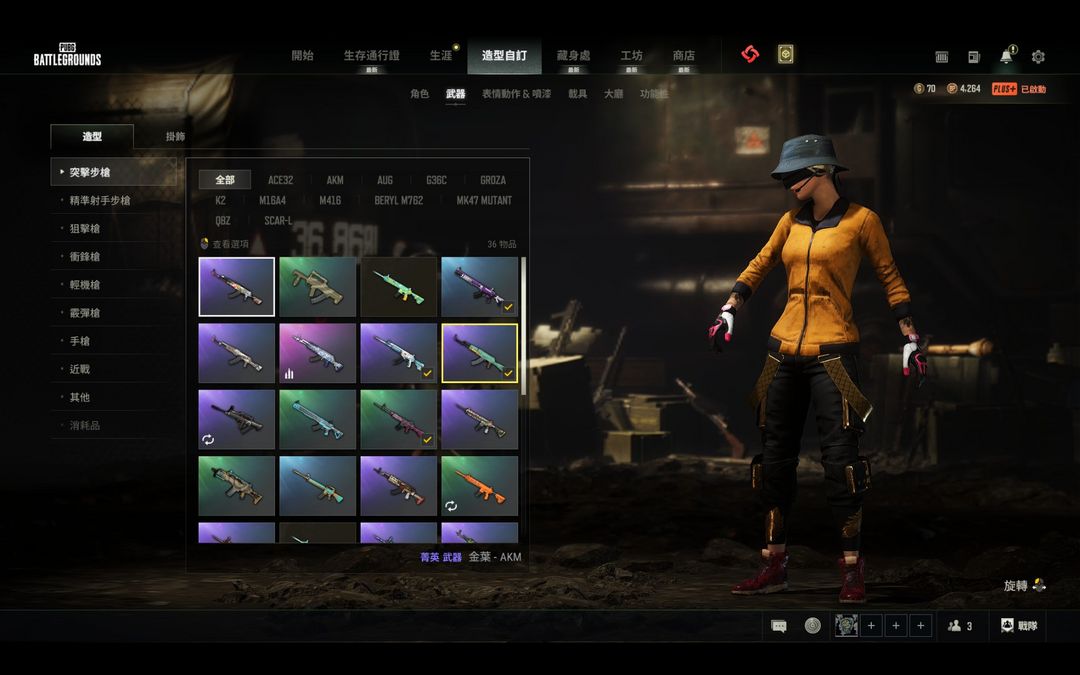
Task: Filter skins by M16A4
Action: pyautogui.click(x=272, y=200)
